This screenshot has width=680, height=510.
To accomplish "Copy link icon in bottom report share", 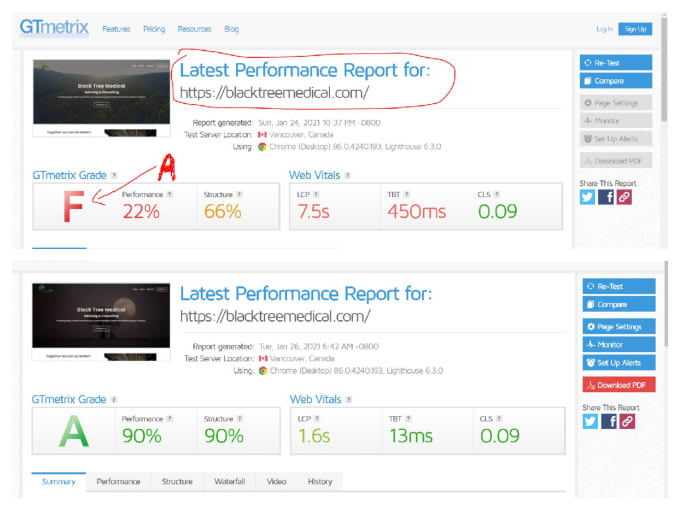I will [x=627, y=421].
